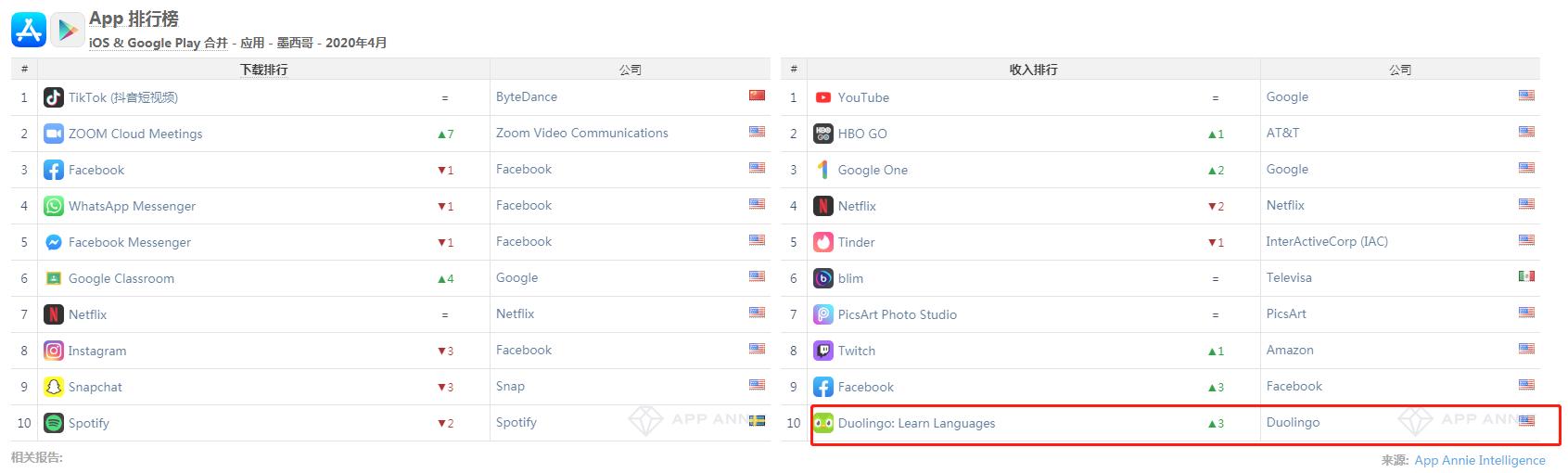The width and height of the screenshot is (1568, 473).
Task: Click the 下载排行 column header
Action: click(263, 70)
